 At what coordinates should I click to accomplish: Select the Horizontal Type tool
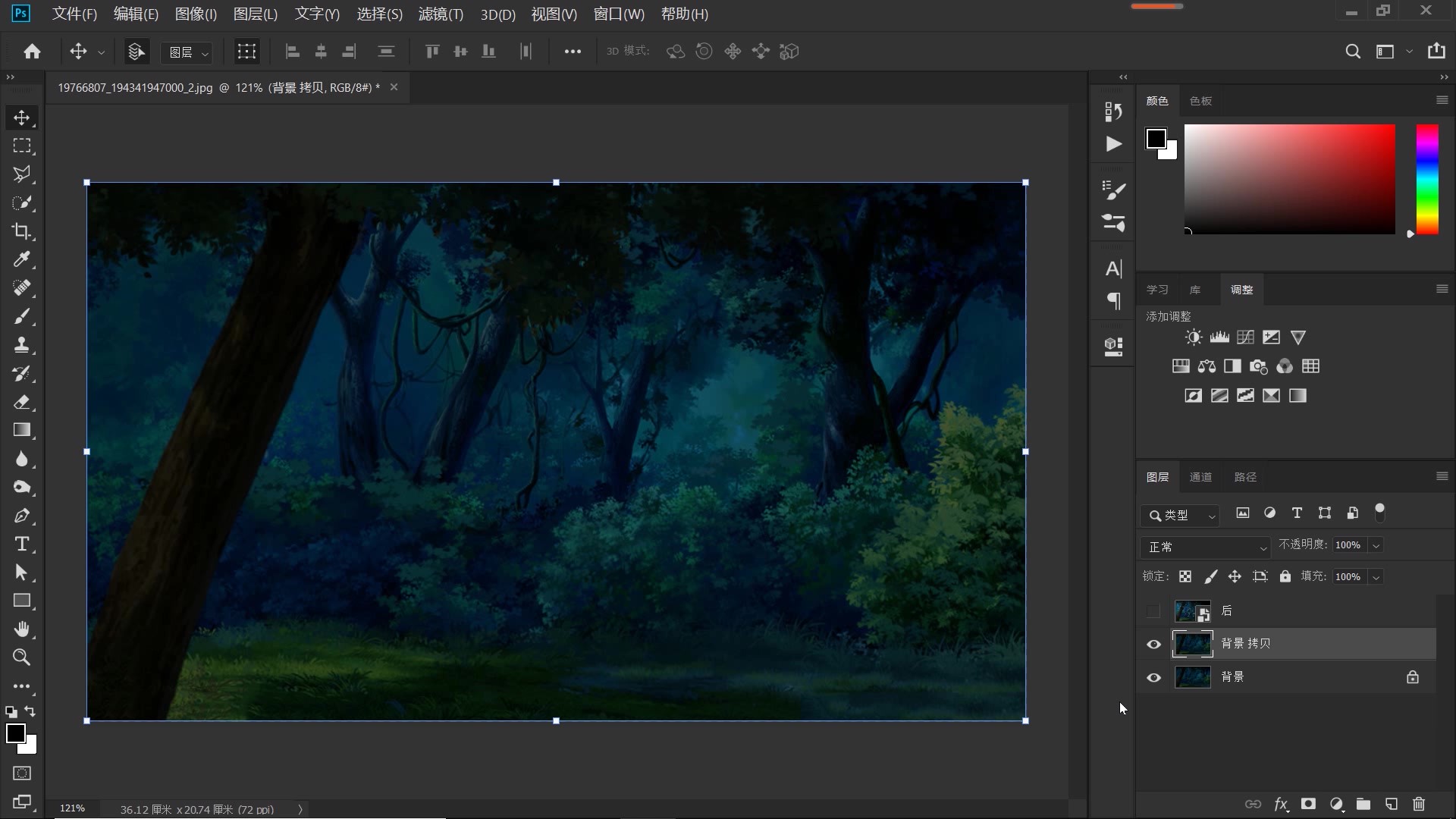click(21, 544)
